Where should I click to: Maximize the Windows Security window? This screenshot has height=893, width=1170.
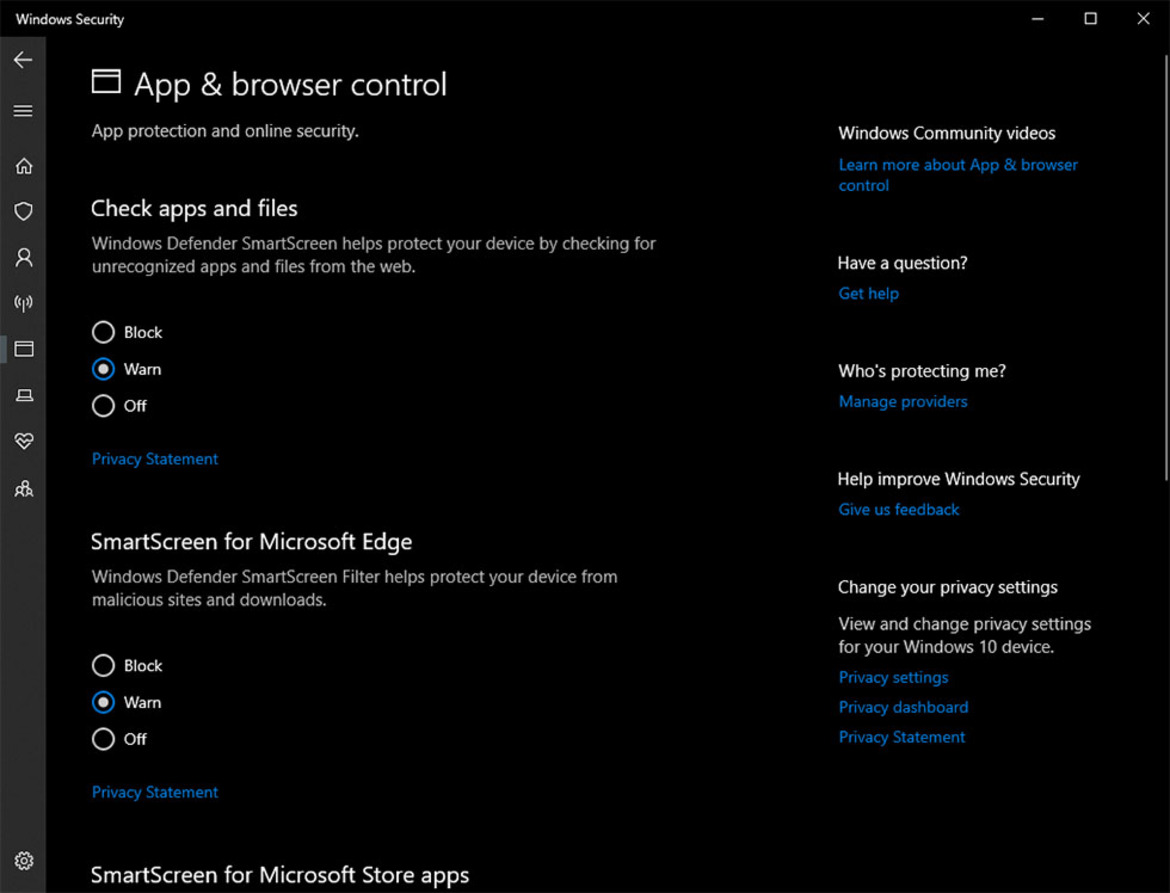pos(1090,19)
